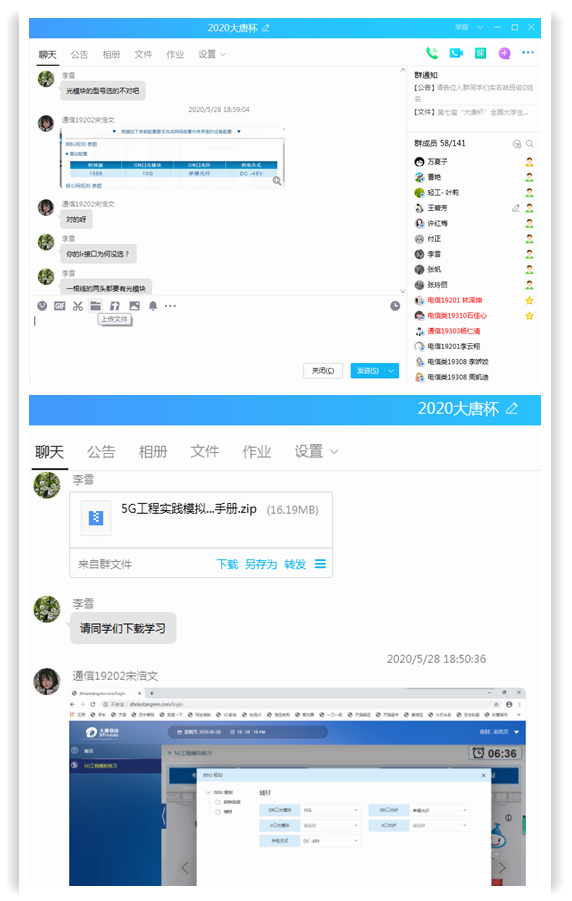Open the emoji picker in chat toolbar
This screenshot has height=901, width=572.
[42, 306]
